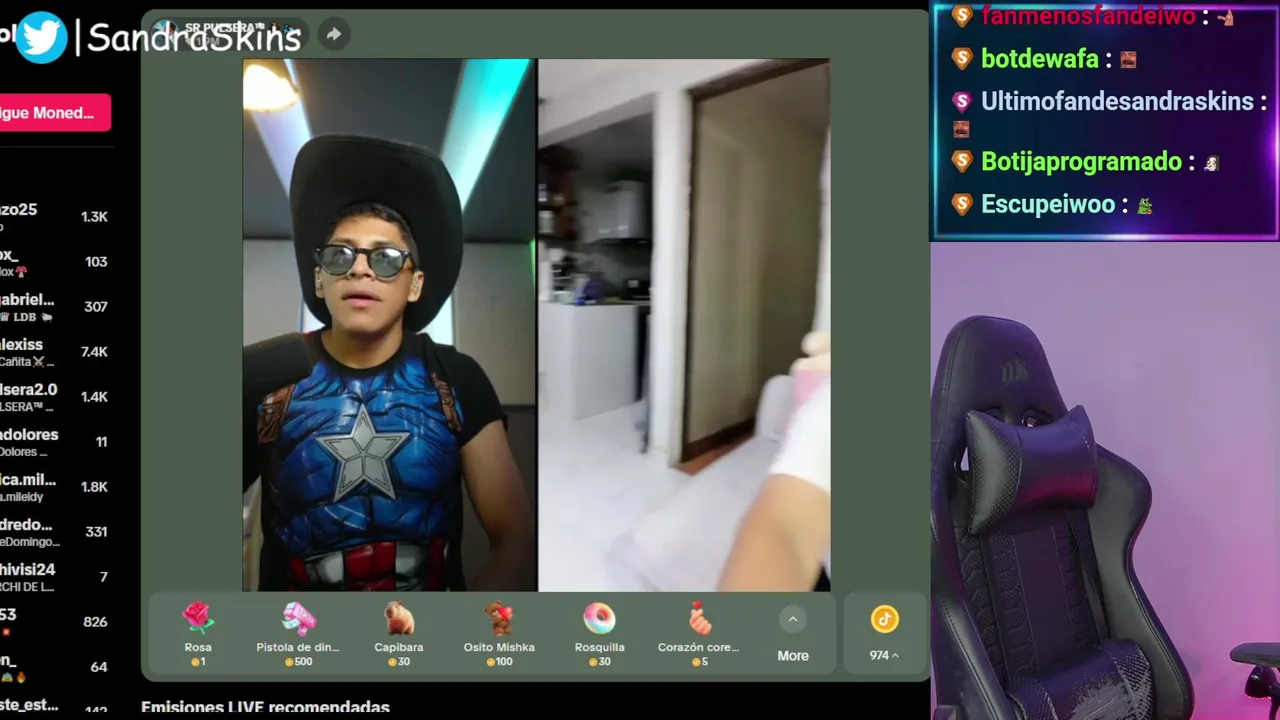Click the left host video with cowboy hat
The height and width of the screenshot is (720, 1280).
pyautogui.click(x=389, y=325)
